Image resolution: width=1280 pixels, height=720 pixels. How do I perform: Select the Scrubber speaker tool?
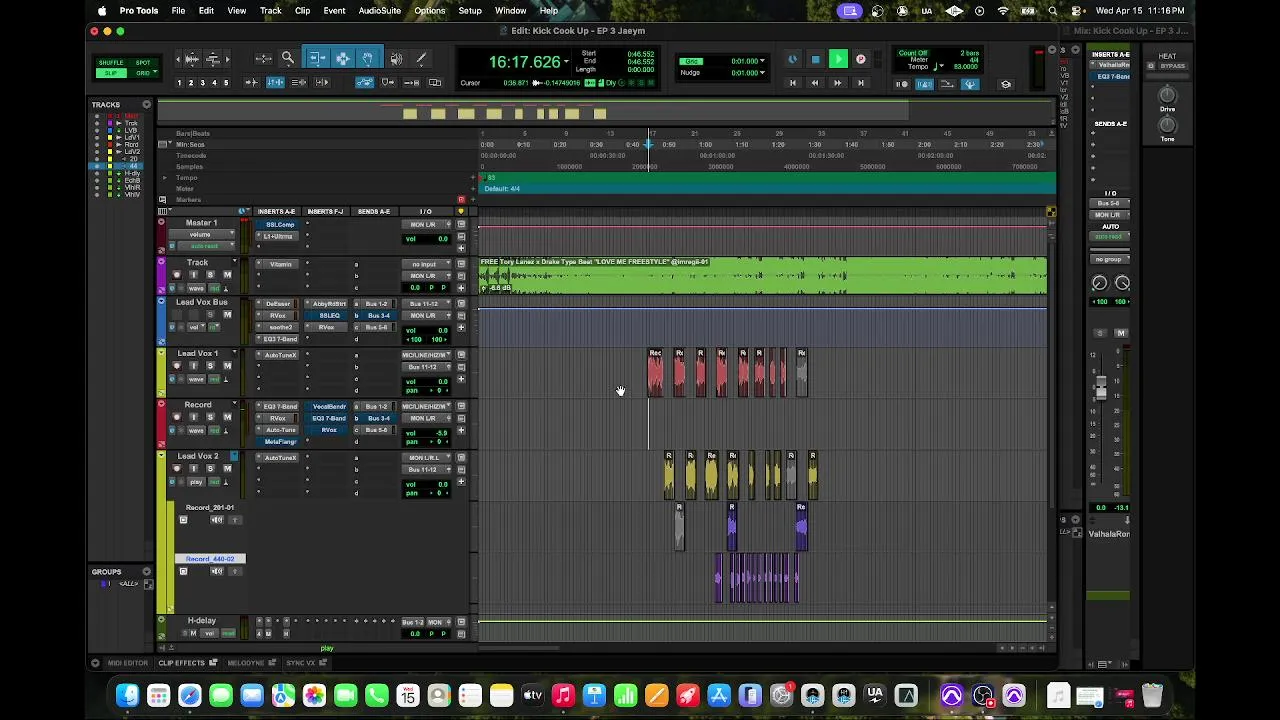(396, 59)
